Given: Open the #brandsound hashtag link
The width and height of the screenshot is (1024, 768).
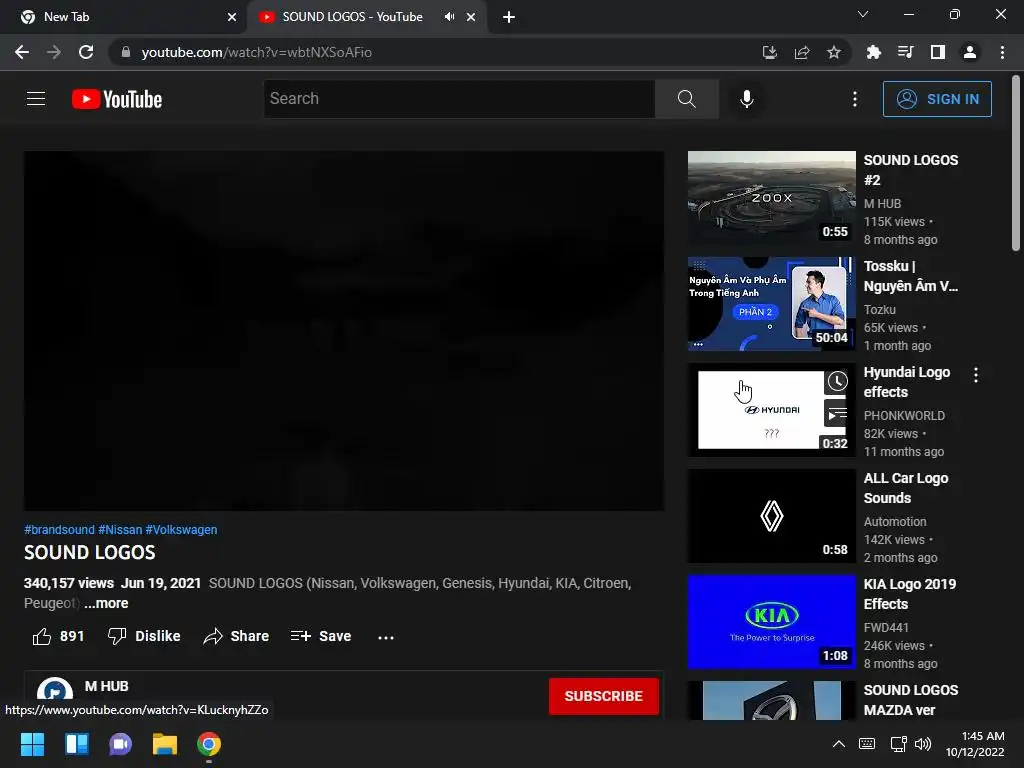Looking at the screenshot, I should [59, 530].
